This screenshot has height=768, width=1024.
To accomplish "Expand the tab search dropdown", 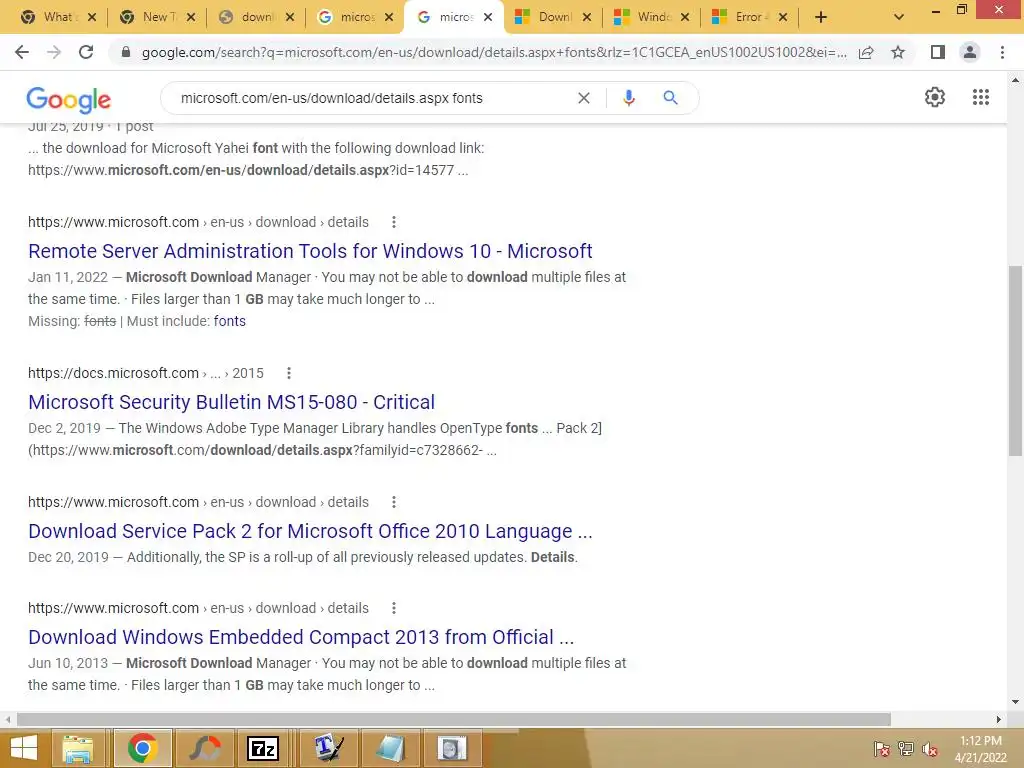I will pyautogui.click(x=899, y=17).
